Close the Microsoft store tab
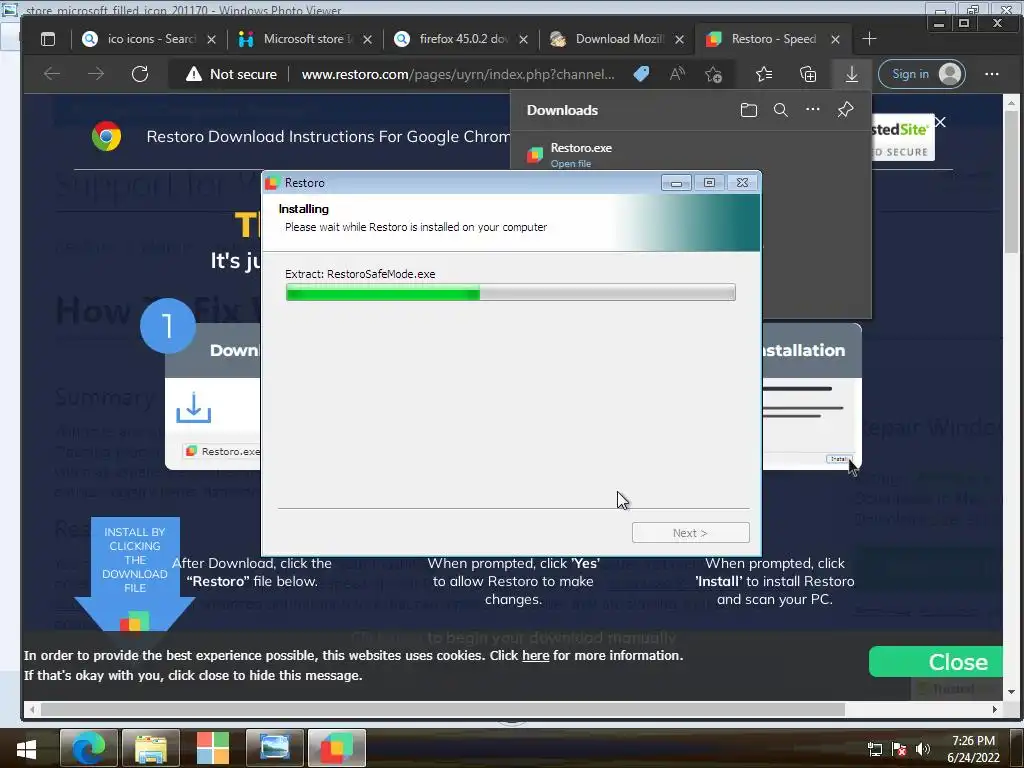Image resolution: width=1024 pixels, height=768 pixels. coord(367,39)
